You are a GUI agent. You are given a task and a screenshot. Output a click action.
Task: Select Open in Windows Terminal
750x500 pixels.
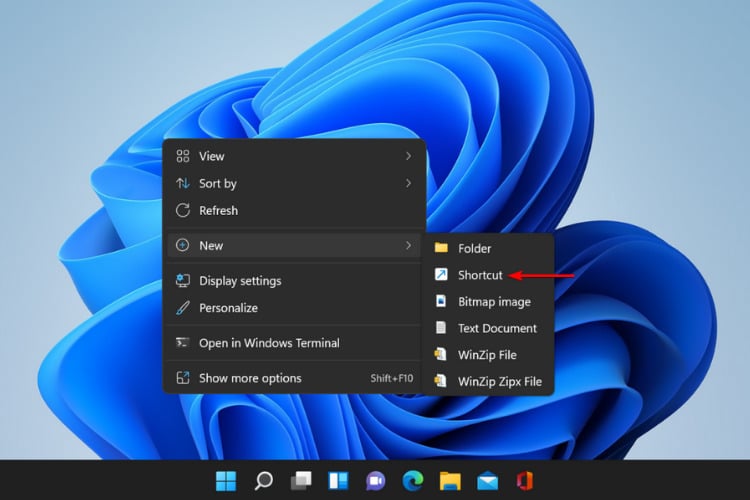coord(294,343)
